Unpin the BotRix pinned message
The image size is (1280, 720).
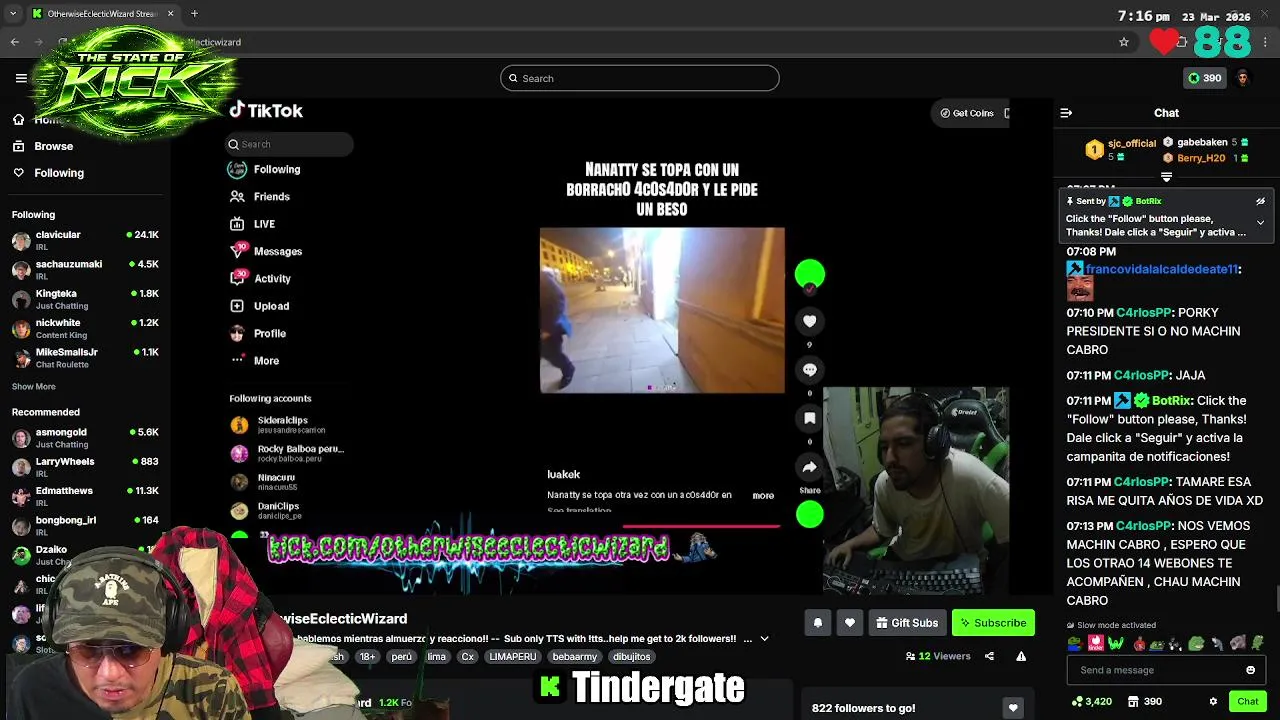coord(1260,201)
